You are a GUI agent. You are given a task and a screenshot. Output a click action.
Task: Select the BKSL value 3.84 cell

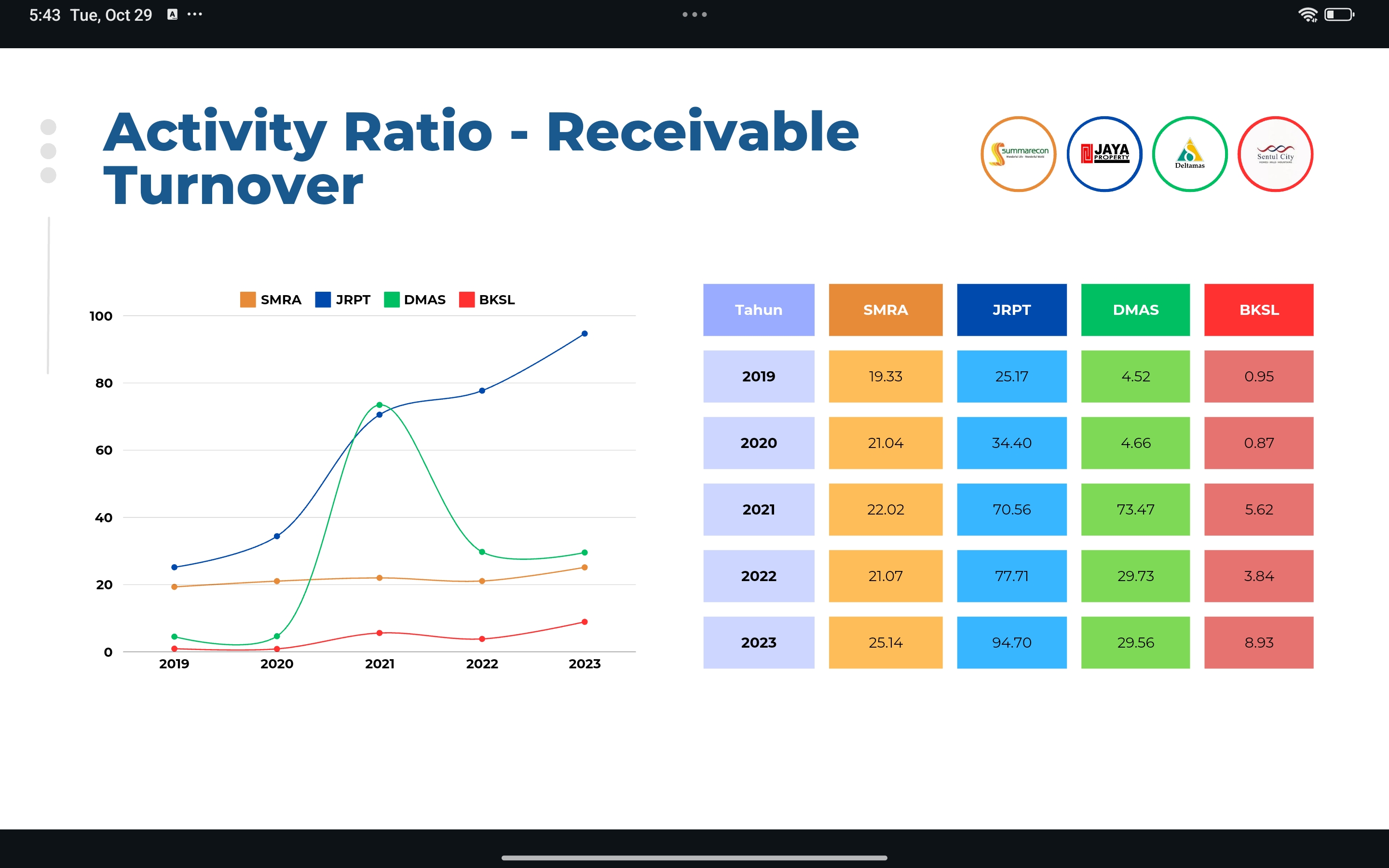pos(1259,576)
